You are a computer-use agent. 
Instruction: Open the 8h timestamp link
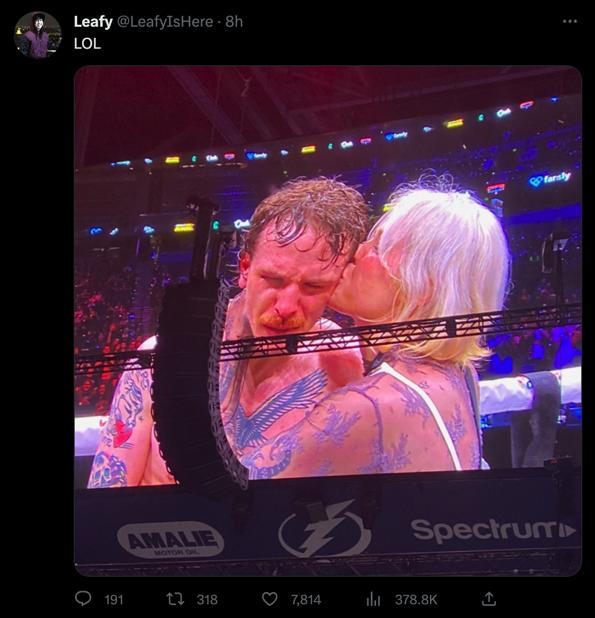(234, 22)
